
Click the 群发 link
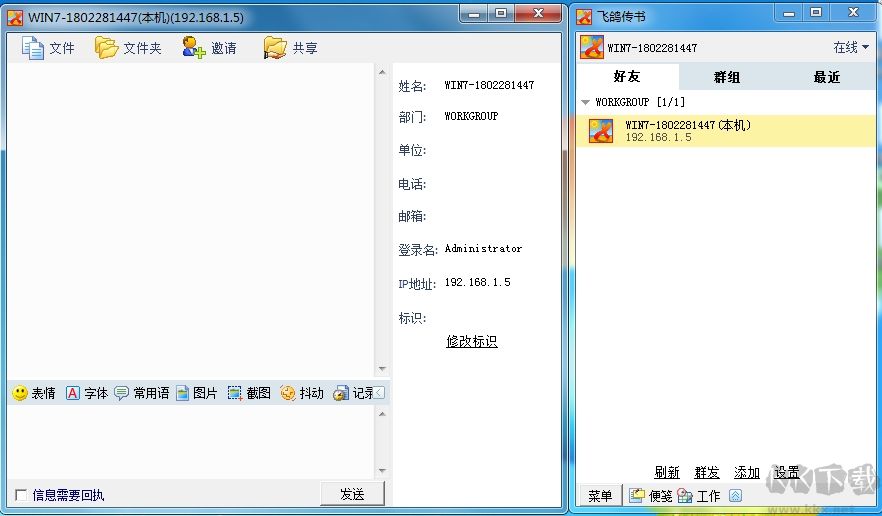[x=707, y=472]
